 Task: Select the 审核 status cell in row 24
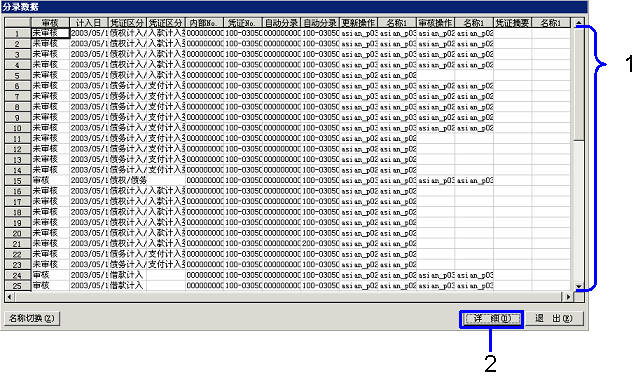[50, 276]
